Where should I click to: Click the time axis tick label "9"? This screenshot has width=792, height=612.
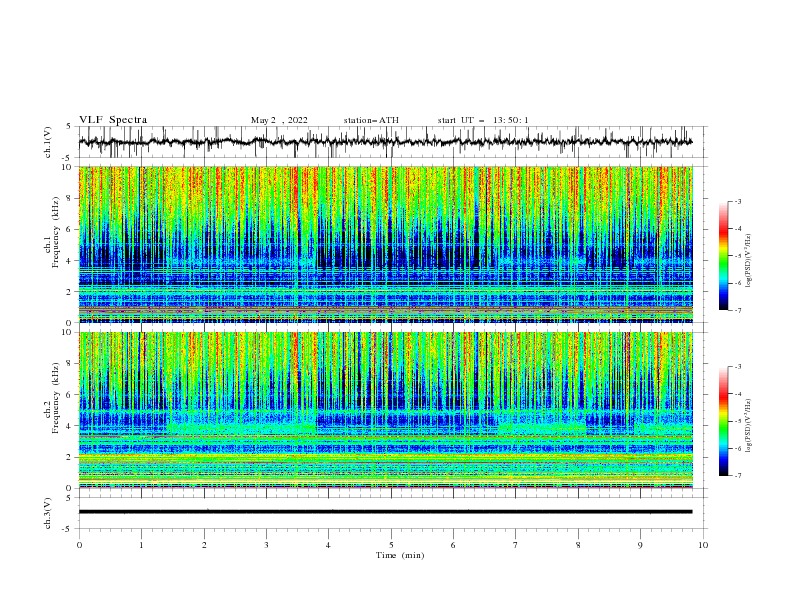tap(640, 545)
